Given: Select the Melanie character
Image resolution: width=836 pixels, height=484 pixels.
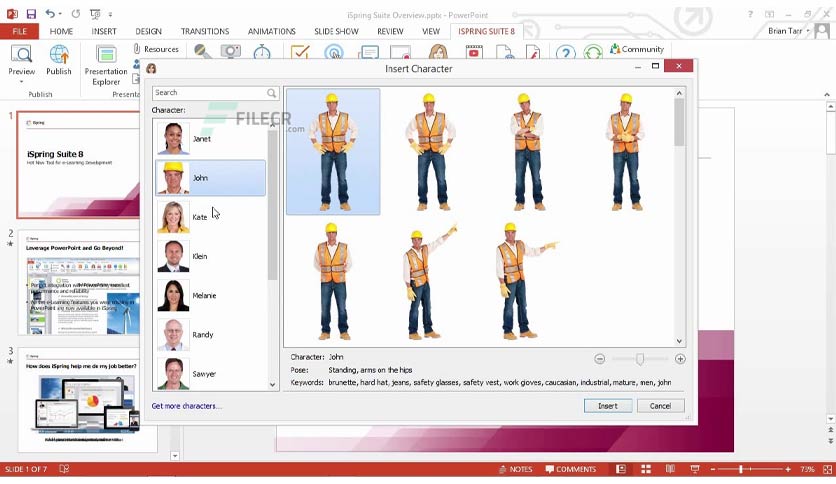Looking at the screenshot, I should pos(211,295).
